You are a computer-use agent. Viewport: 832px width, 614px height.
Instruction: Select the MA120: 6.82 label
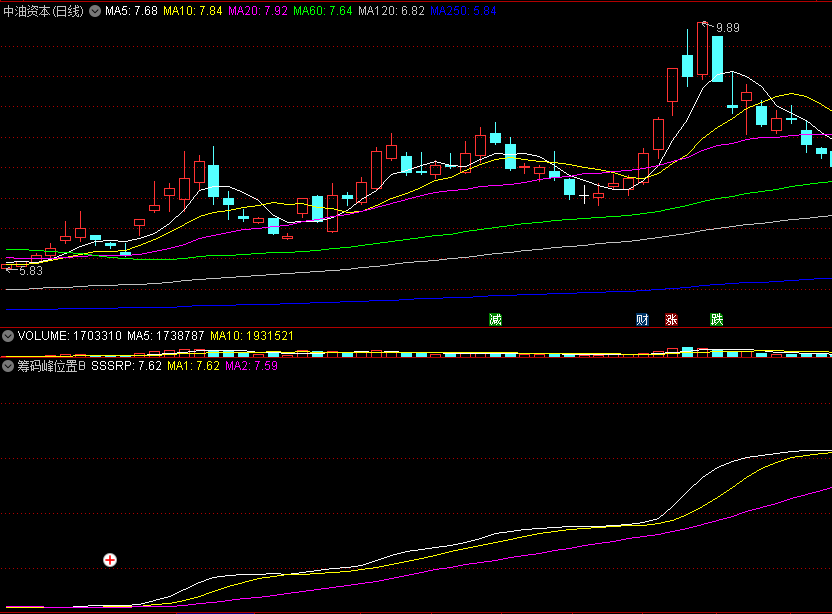(x=391, y=11)
